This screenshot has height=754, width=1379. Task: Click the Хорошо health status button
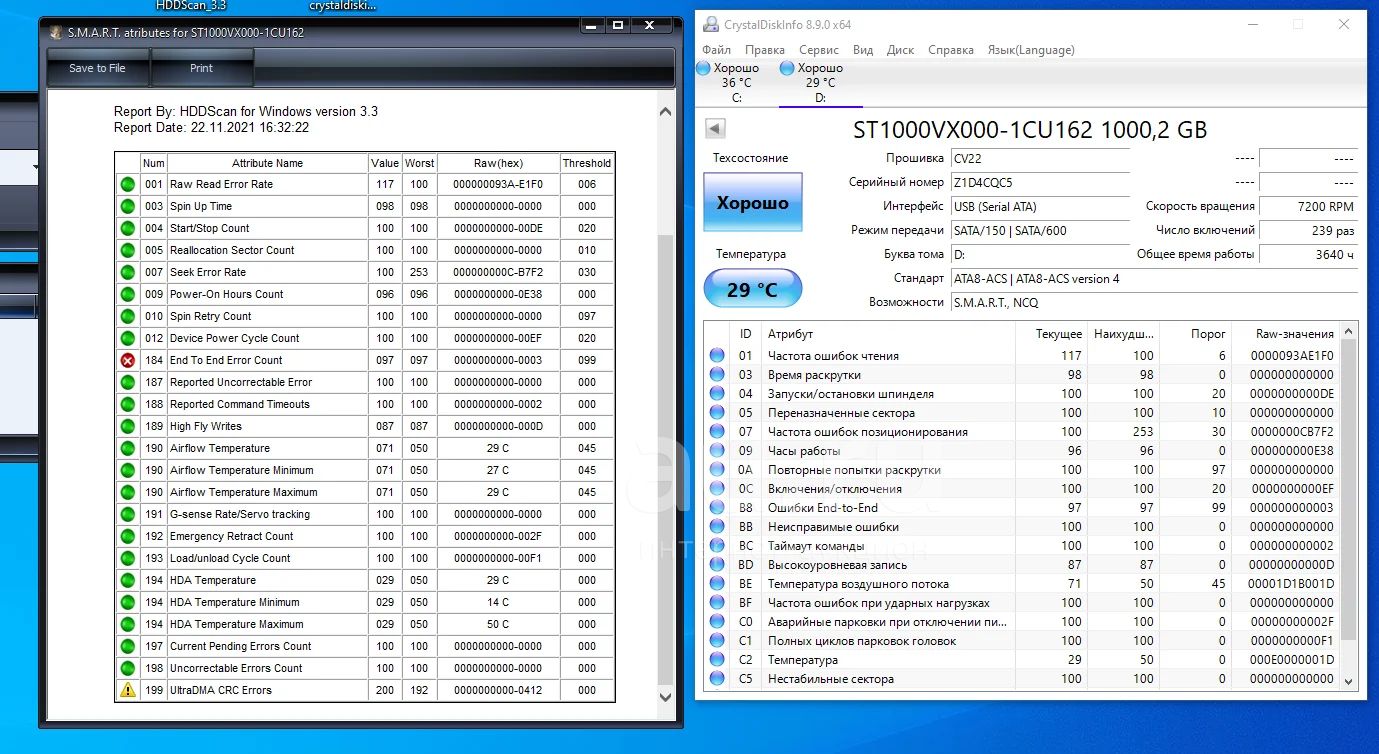(x=753, y=203)
